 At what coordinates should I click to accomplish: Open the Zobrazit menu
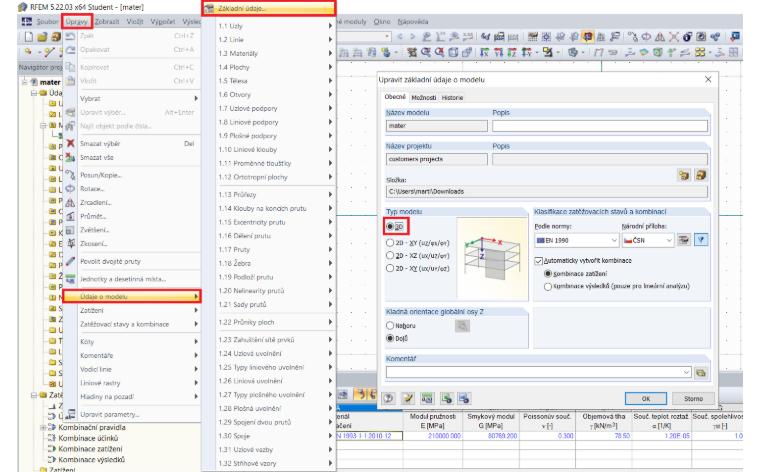[x=107, y=21]
